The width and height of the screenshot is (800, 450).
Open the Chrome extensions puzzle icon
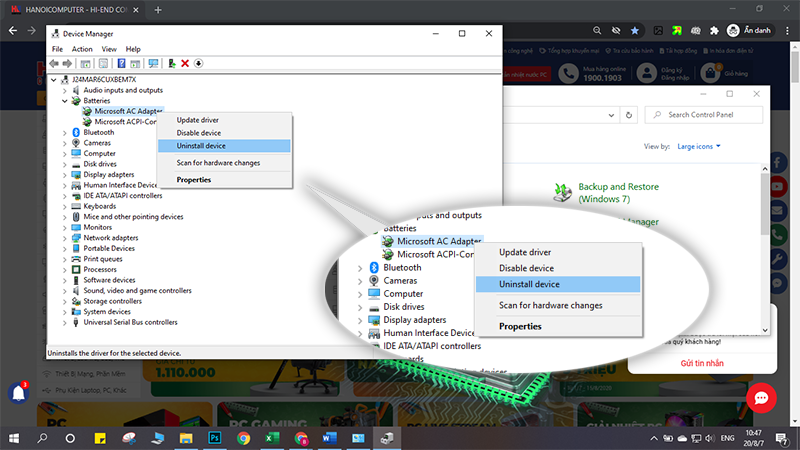coord(713,30)
